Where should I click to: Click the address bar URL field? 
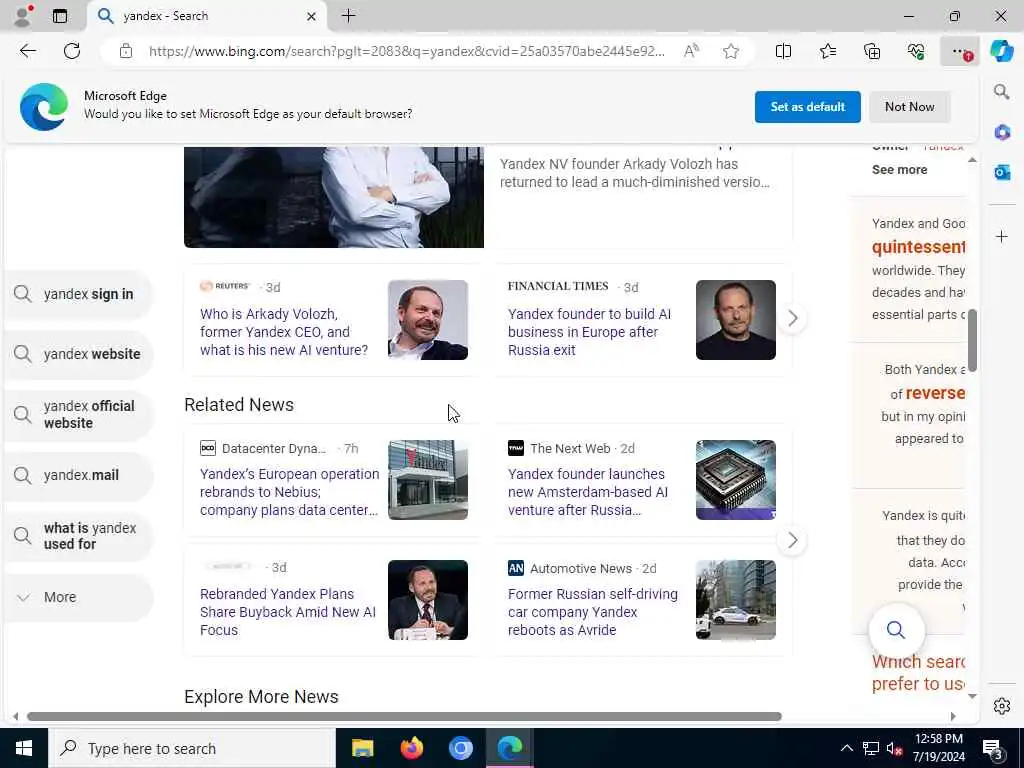point(406,51)
